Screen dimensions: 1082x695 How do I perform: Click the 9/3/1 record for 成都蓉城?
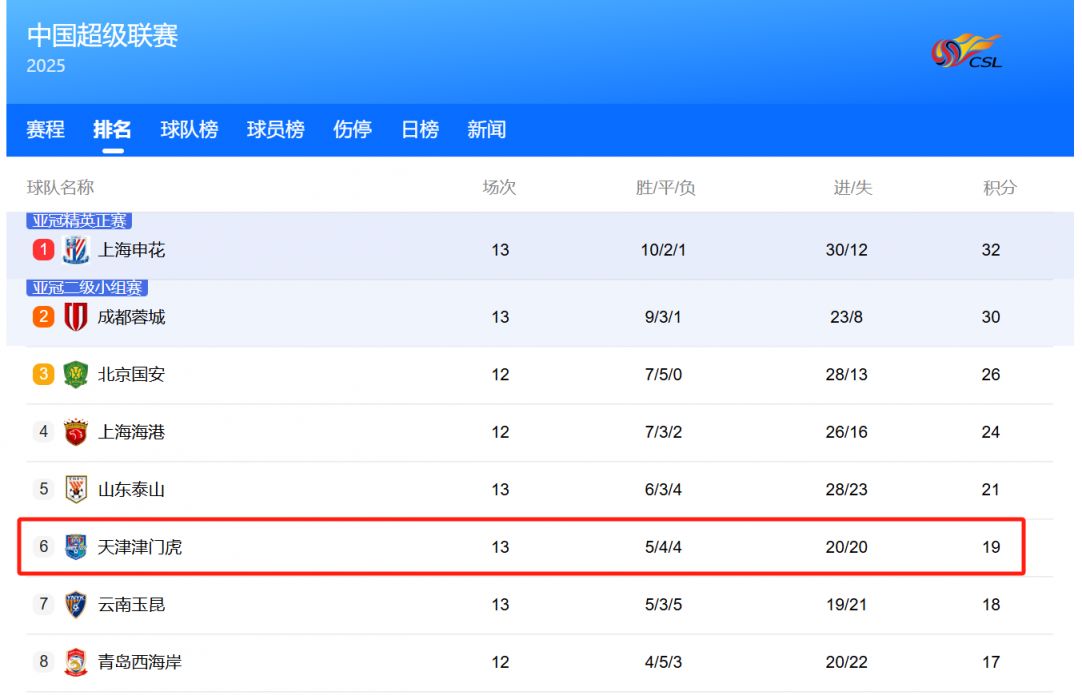pos(663,317)
